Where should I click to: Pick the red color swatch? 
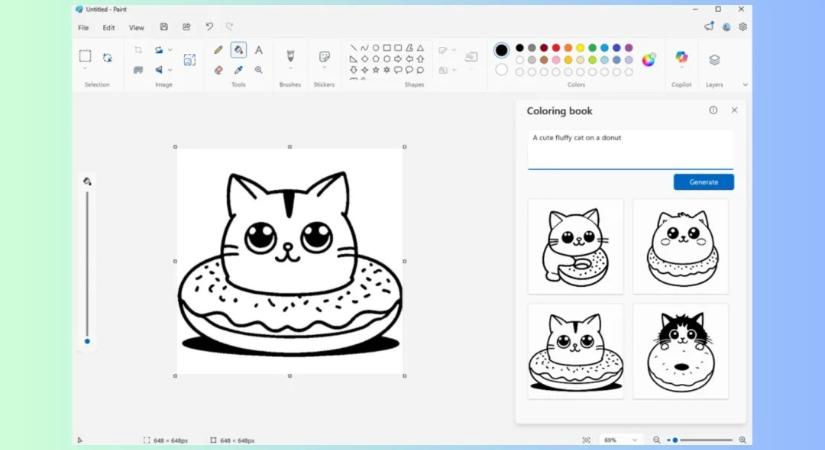(x=556, y=48)
